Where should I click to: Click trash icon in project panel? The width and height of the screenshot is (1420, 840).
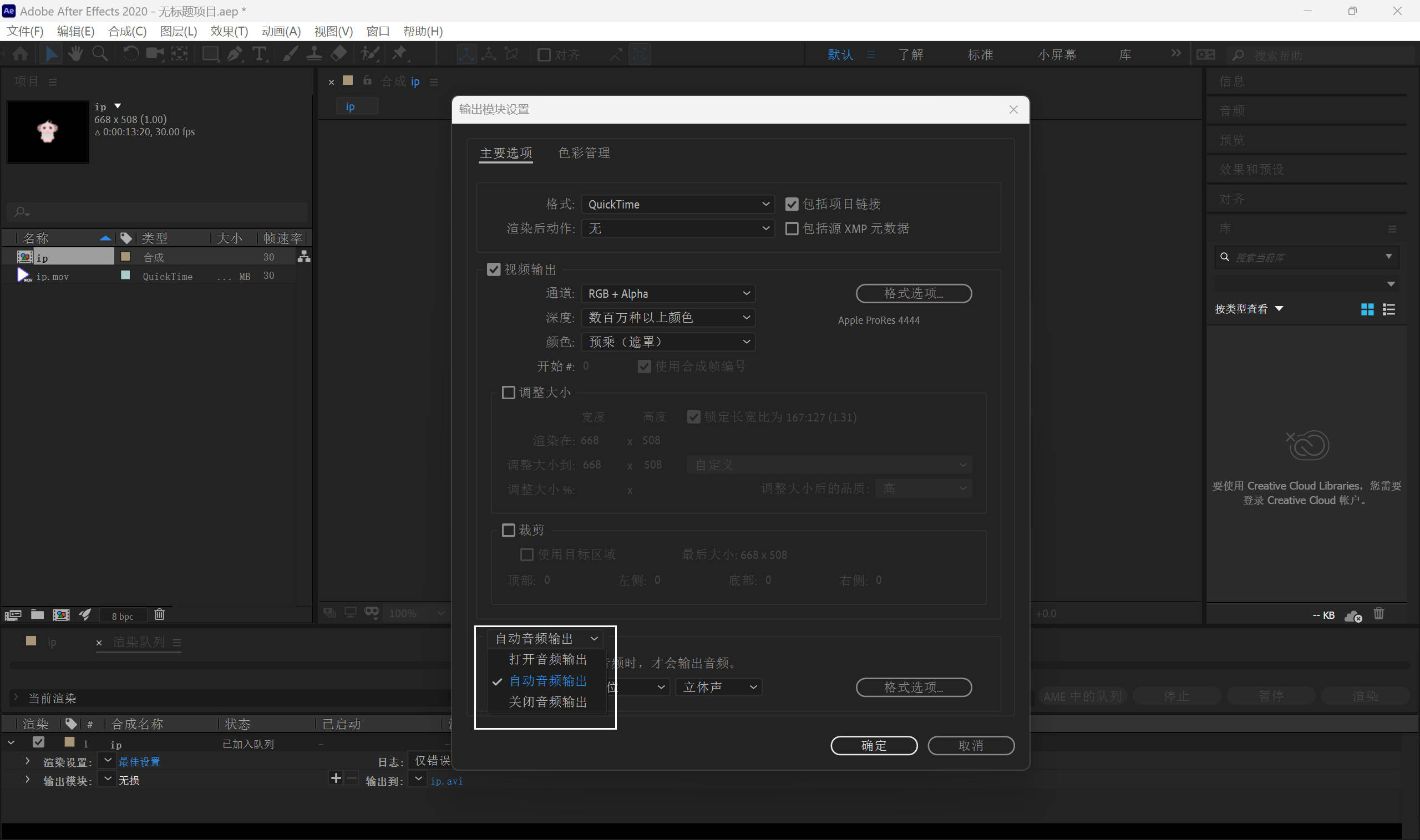point(160,614)
